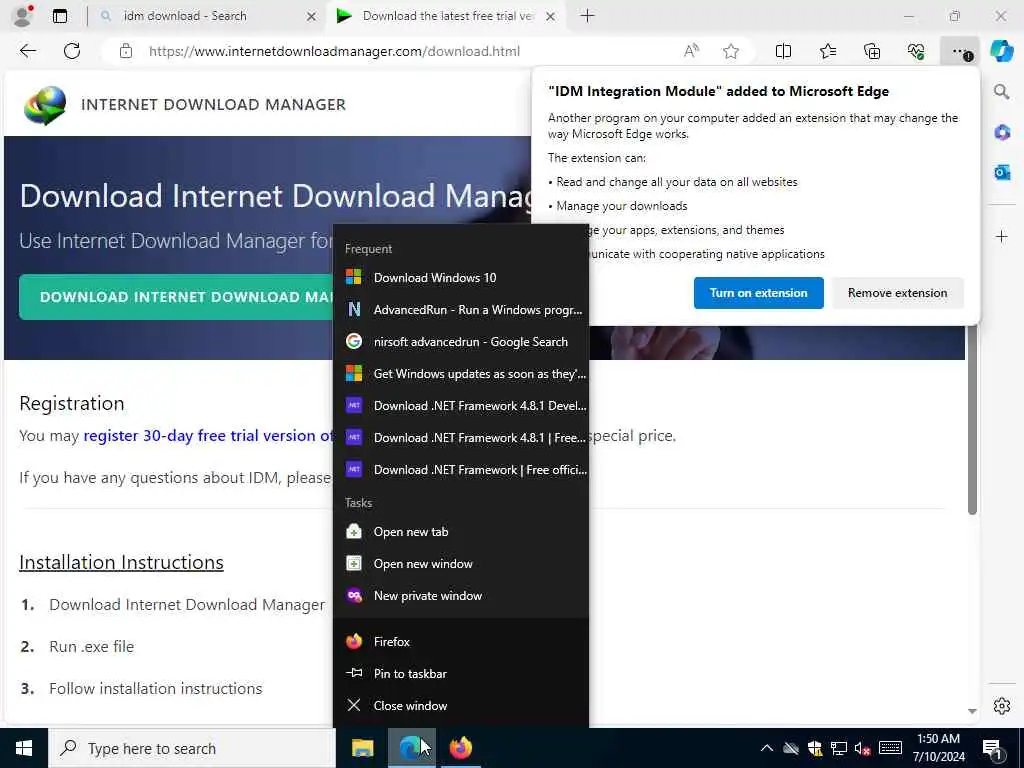Open Windows Start menu
Image resolution: width=1024 pixels, height=768 pixels.
point(24,748)
